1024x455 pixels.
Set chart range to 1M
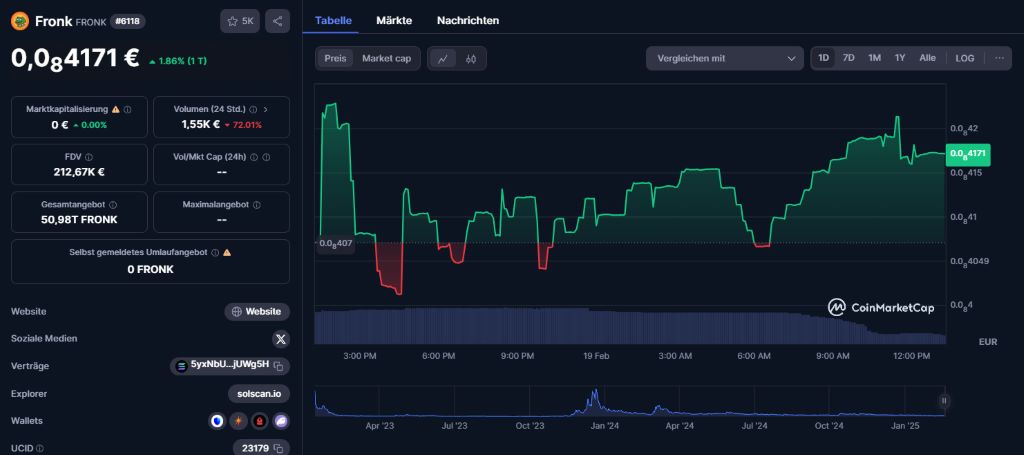pyautogui.click(x=874, y=58)
